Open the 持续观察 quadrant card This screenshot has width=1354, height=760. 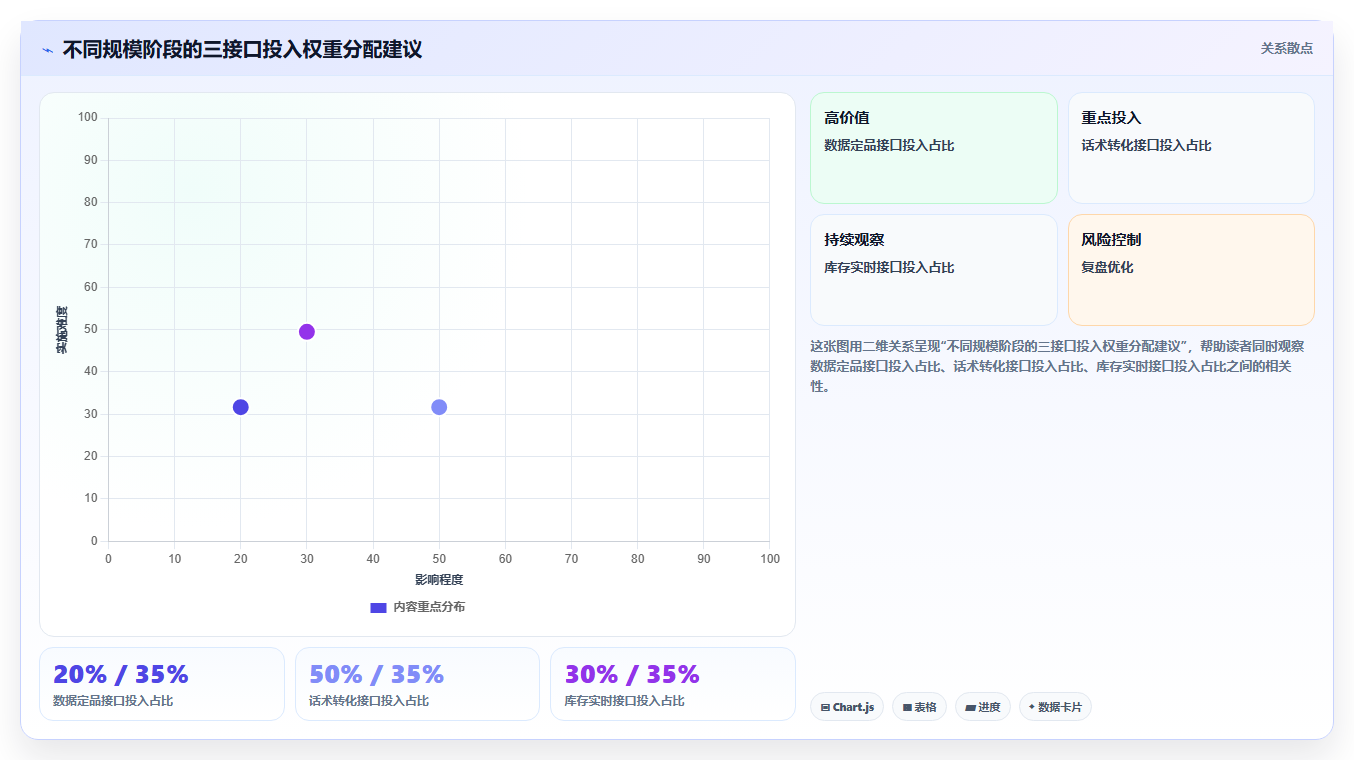933,270
